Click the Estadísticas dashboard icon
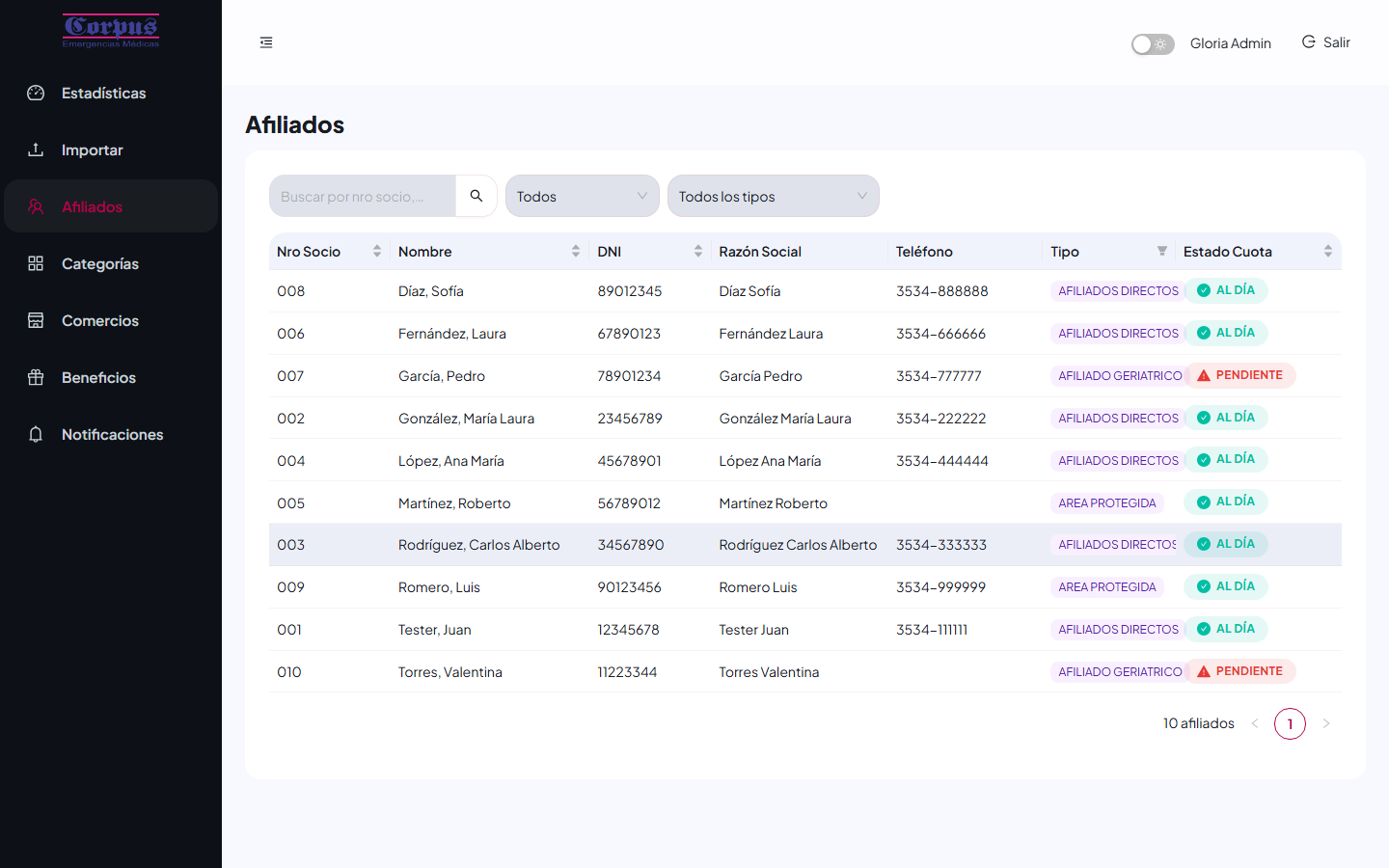Image resolution: width=1389 pixels, height=868 pixels. tap(36, 93)
